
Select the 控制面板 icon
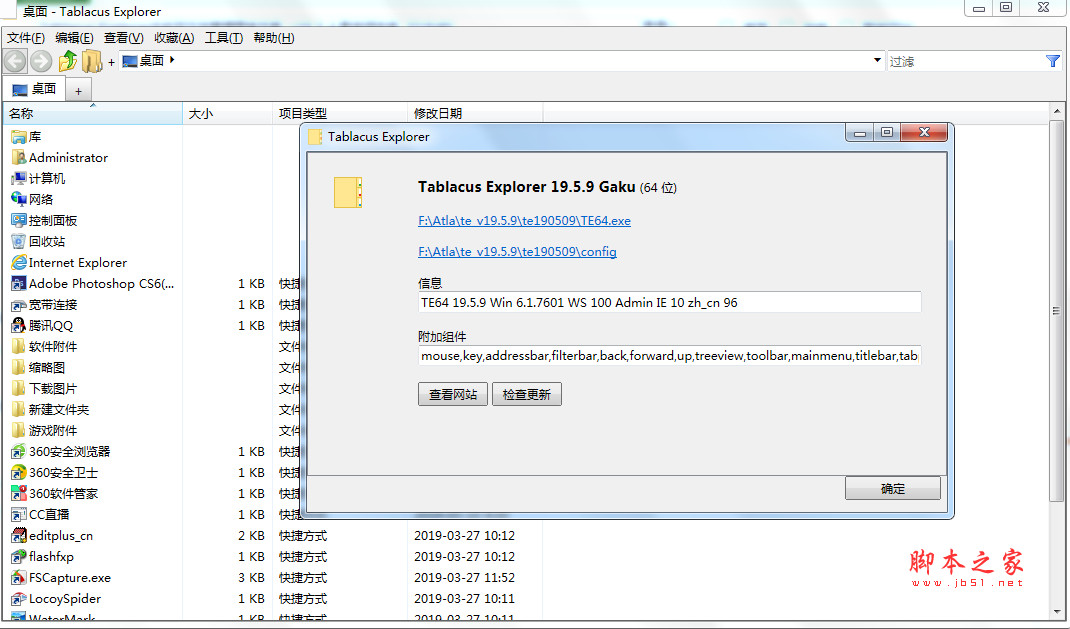tap(19, 220)
